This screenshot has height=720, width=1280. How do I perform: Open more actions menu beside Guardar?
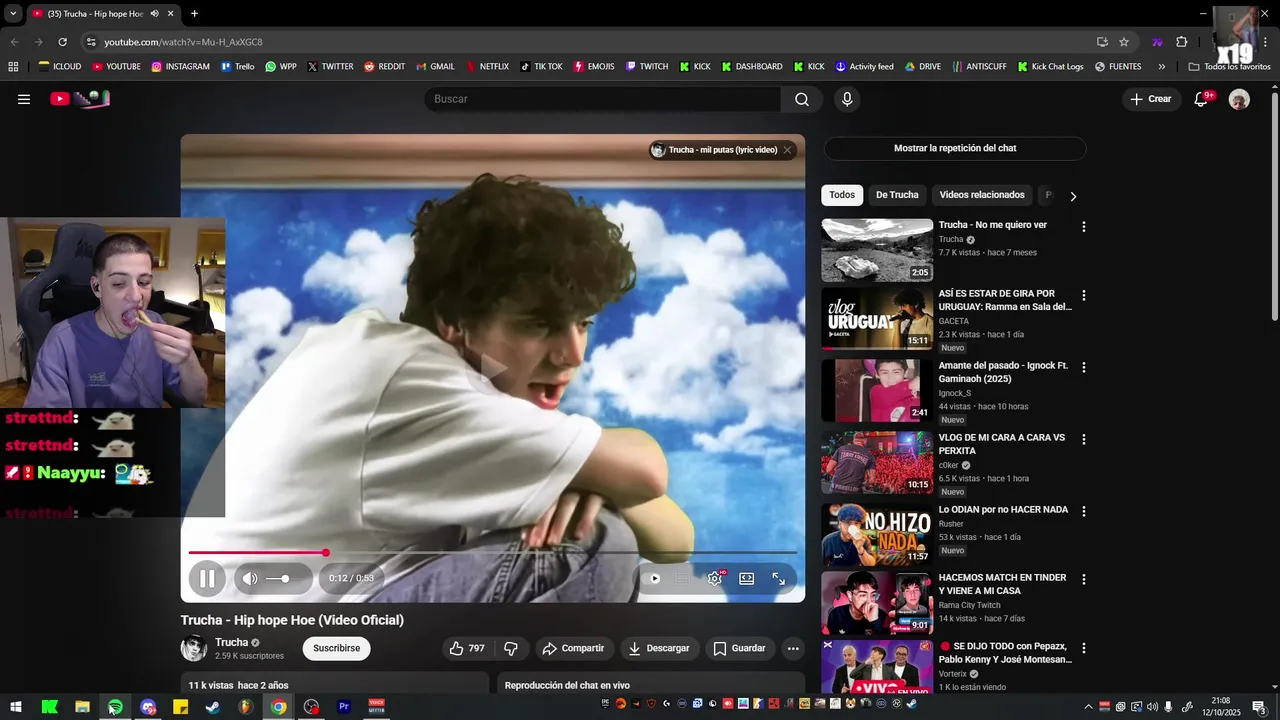click(x=793, y=648)
